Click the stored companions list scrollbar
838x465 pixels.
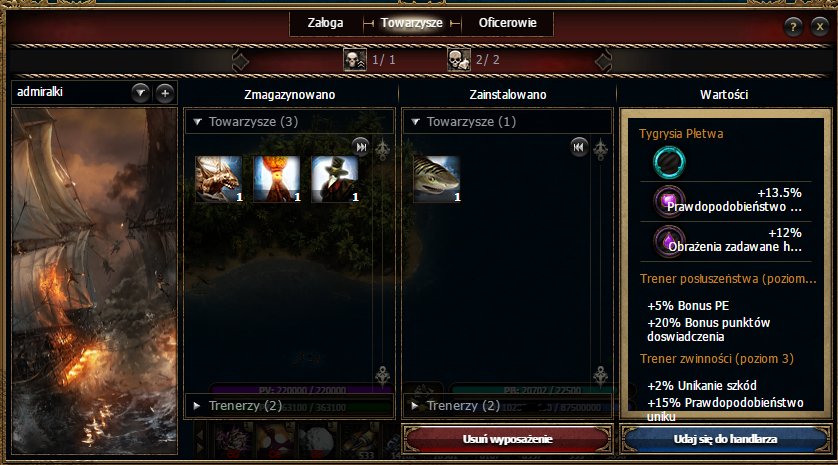383,262
